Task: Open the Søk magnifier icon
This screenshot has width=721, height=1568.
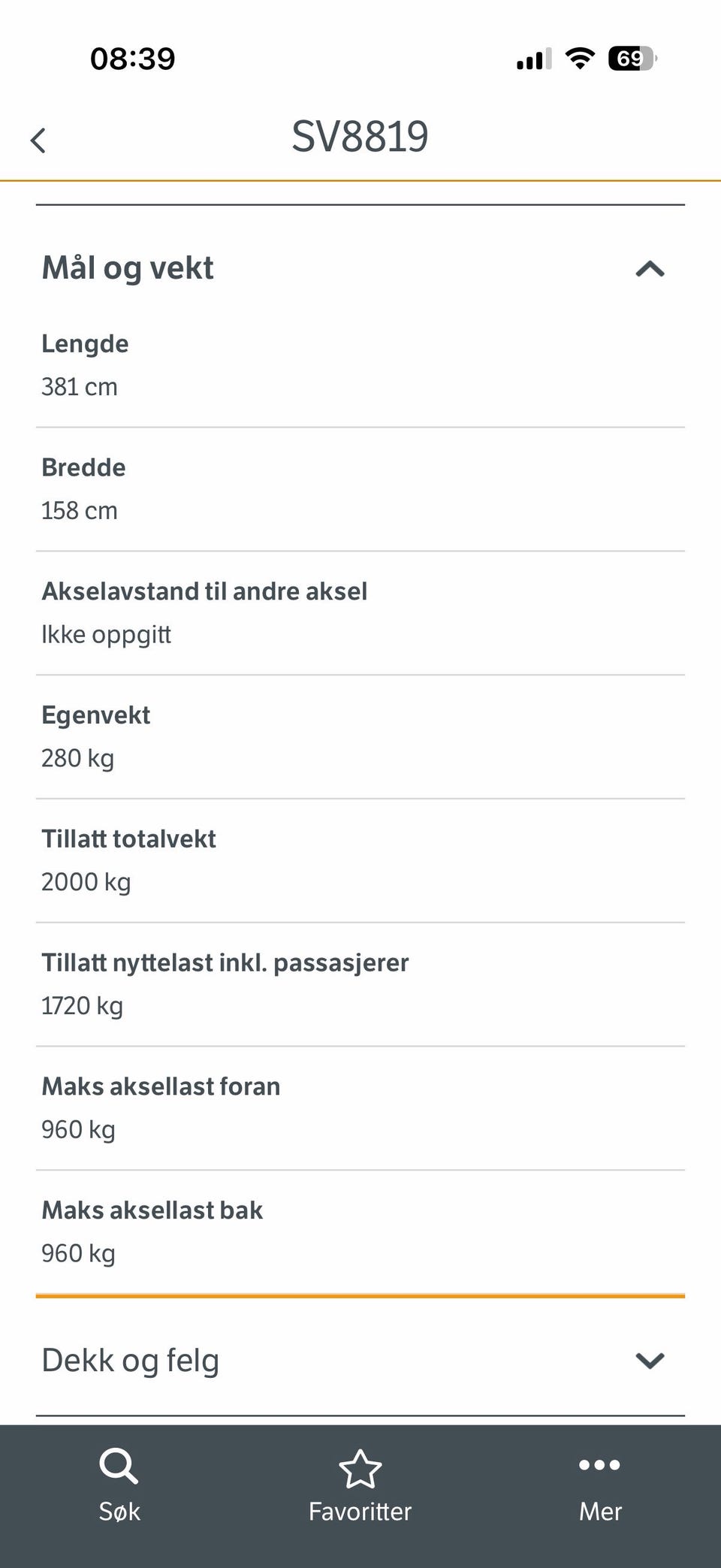Action: [x=119, y=1466]
